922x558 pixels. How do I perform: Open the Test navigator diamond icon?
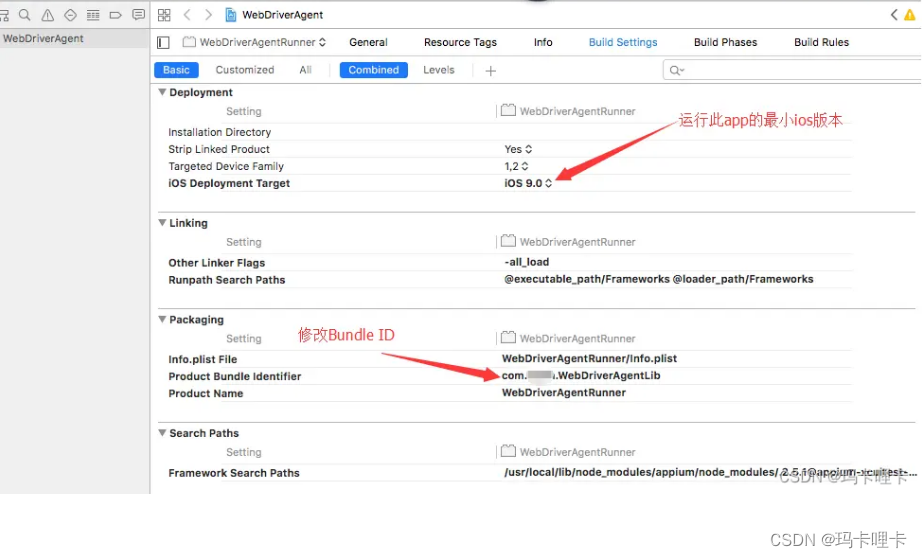point(70,15)
